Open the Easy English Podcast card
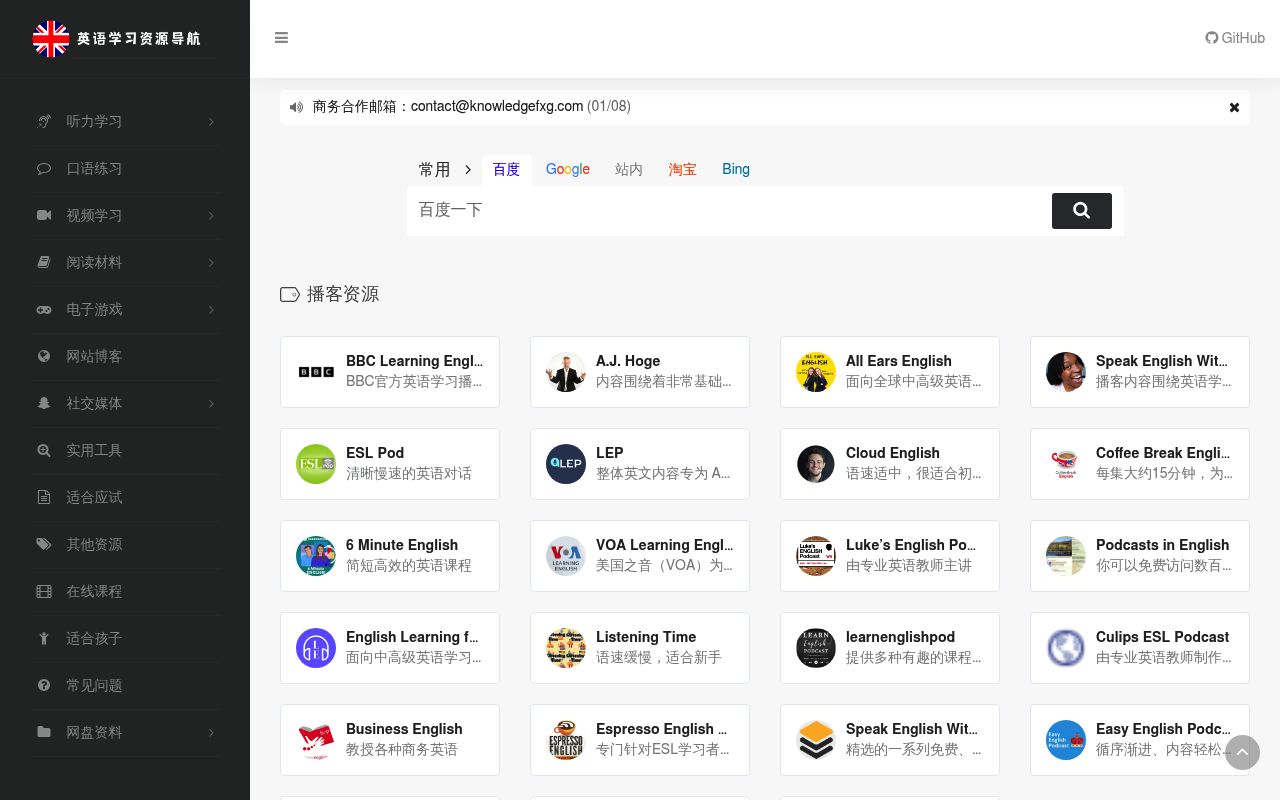 [x=1140, y=740]
